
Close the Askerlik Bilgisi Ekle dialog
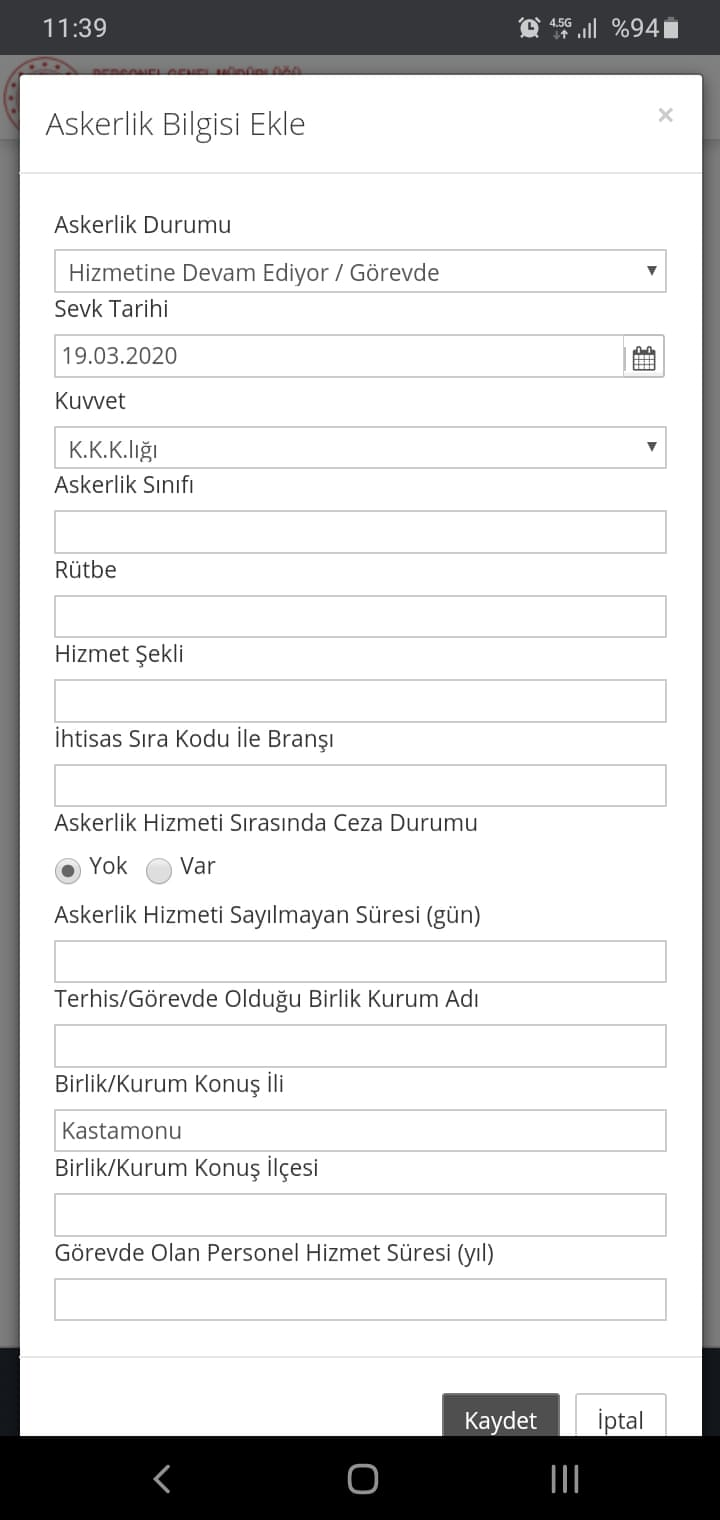pos(665,115)
